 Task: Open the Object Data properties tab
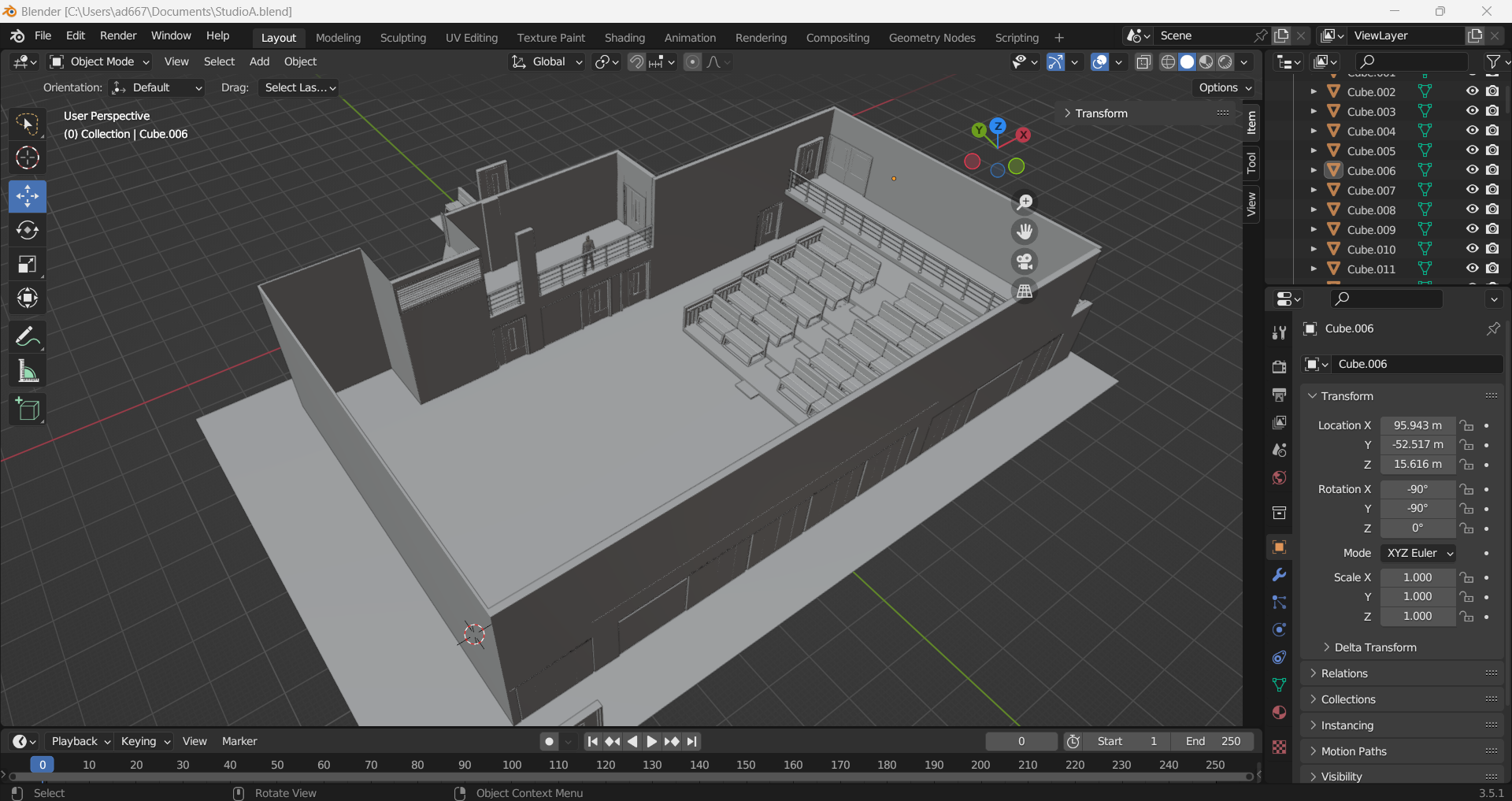(1279, 685)
